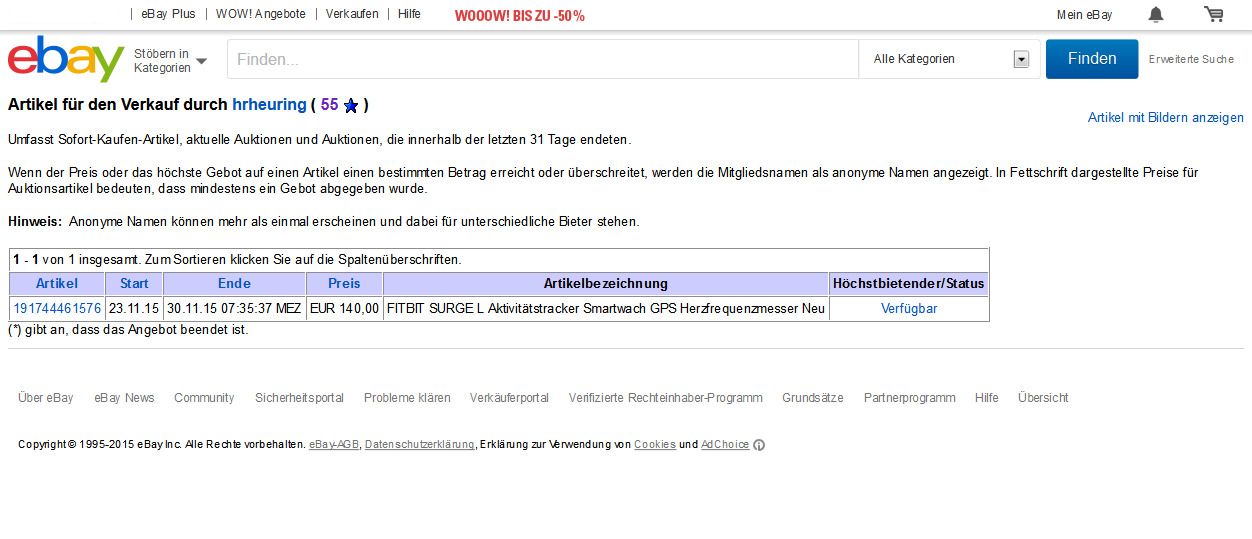Click the AdChoice info icon
The width and height of the screenshot is (1252, 539).
[x=759, y=445]
